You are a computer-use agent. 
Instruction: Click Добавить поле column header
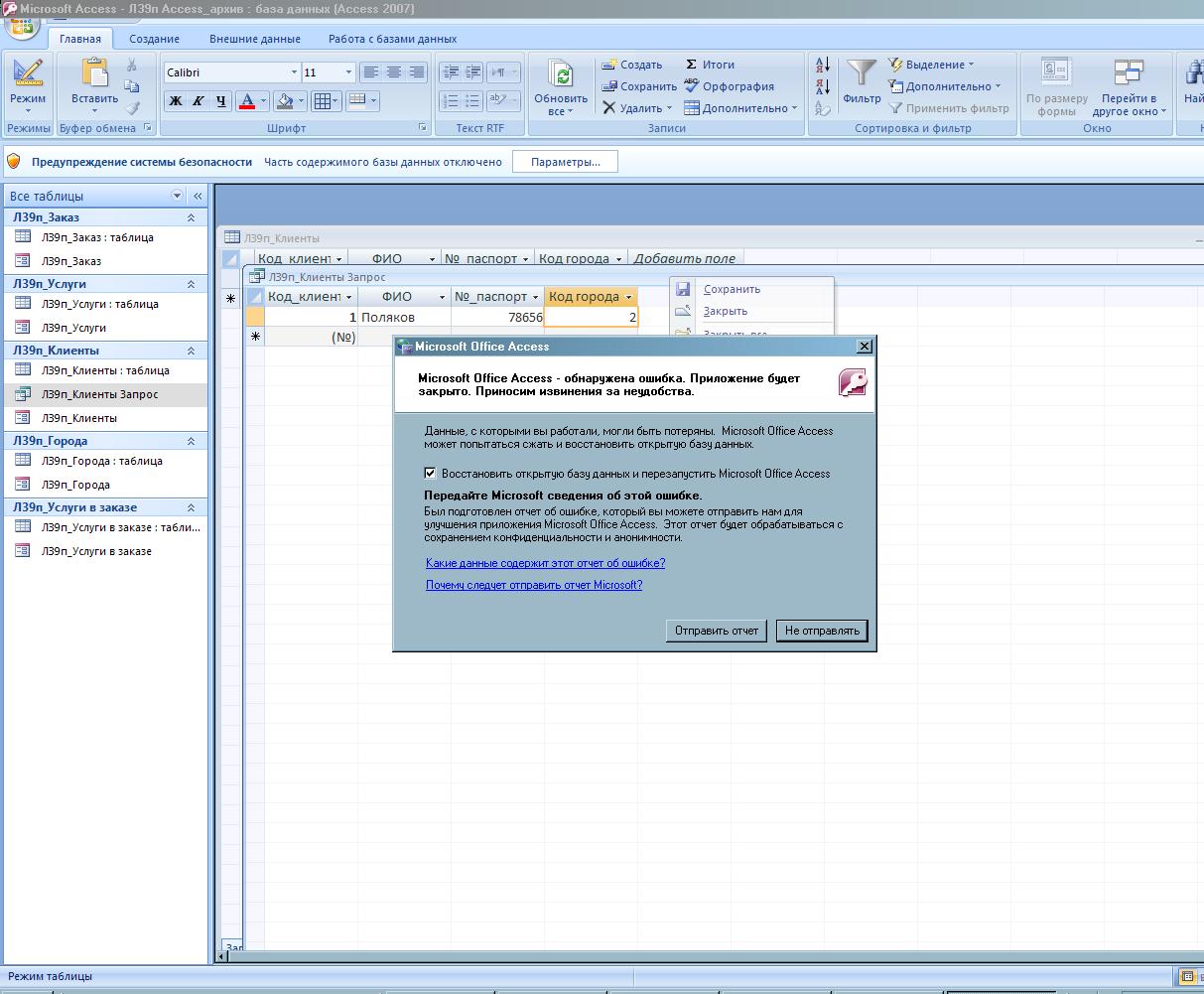tap(684, 258)
